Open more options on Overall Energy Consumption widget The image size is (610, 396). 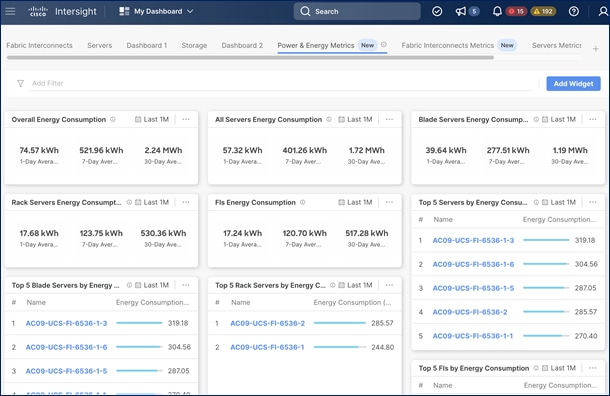point(186,119)
